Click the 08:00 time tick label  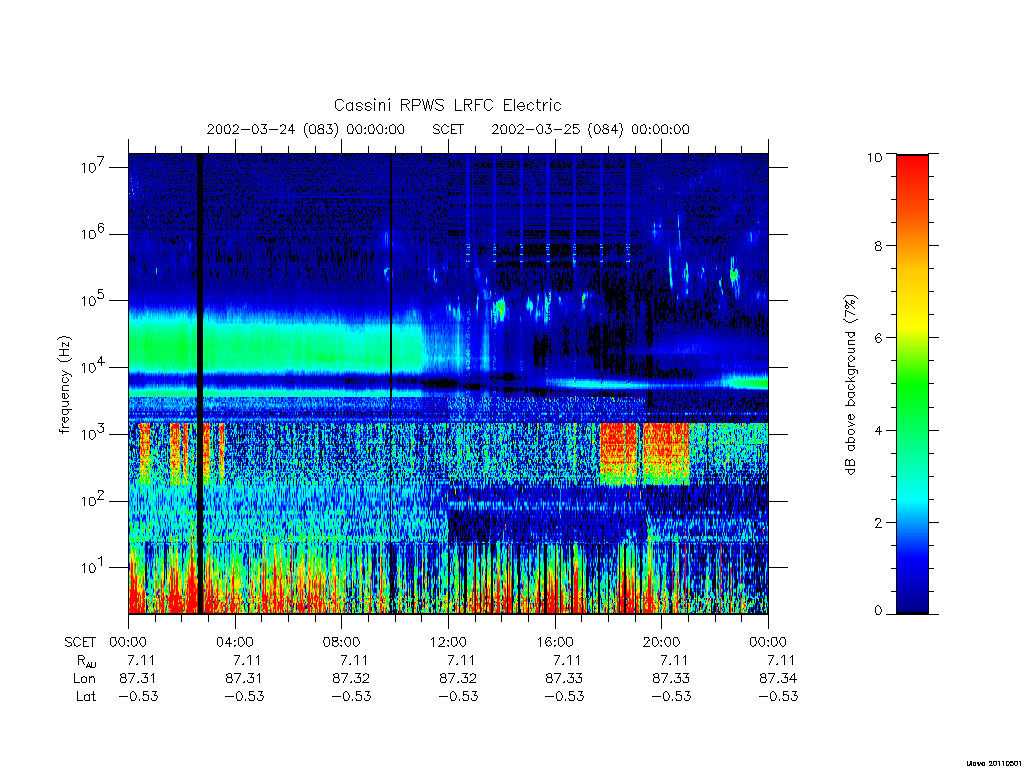click(342, 642)
